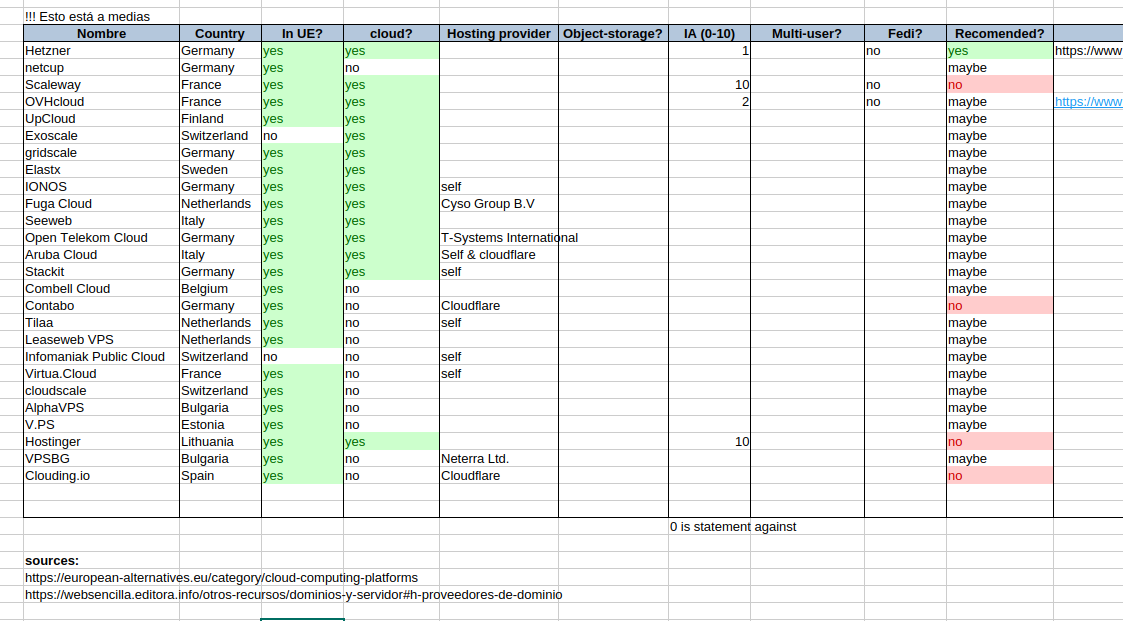Click the UpCloud cell
Viewport: 1123px width, 621px height.
[x=101, y=119]
